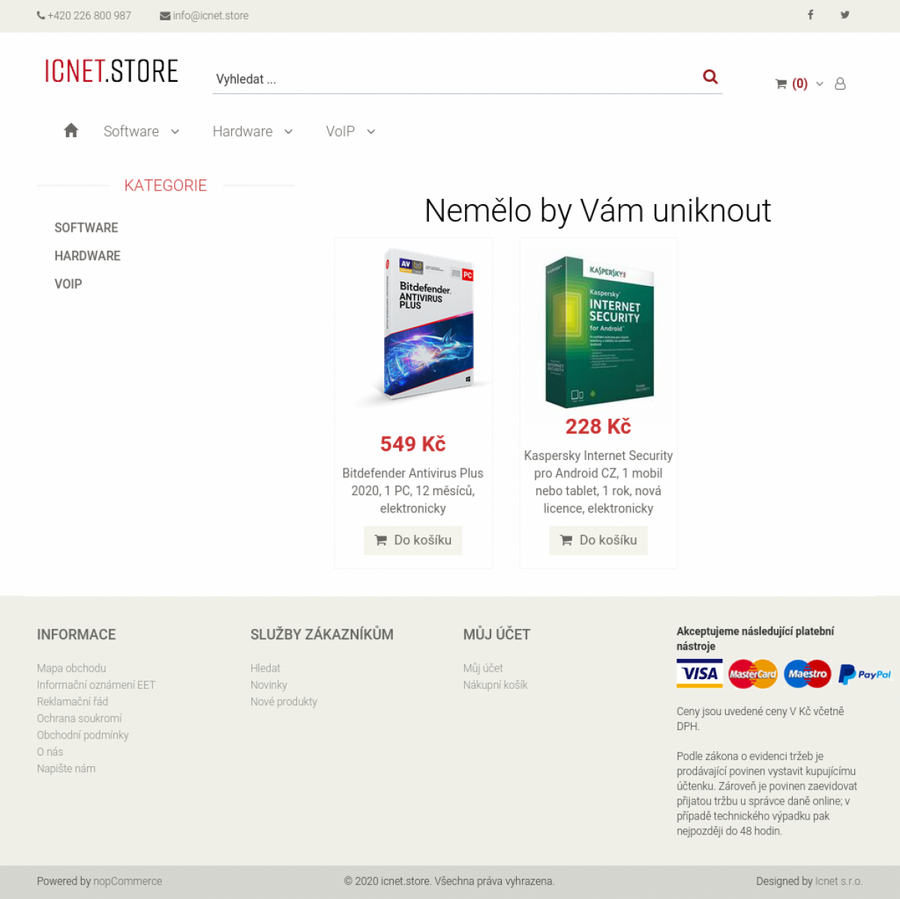900x899 pixels.
Task: Open the cart dropdown chevron
Action: point(820,84)
